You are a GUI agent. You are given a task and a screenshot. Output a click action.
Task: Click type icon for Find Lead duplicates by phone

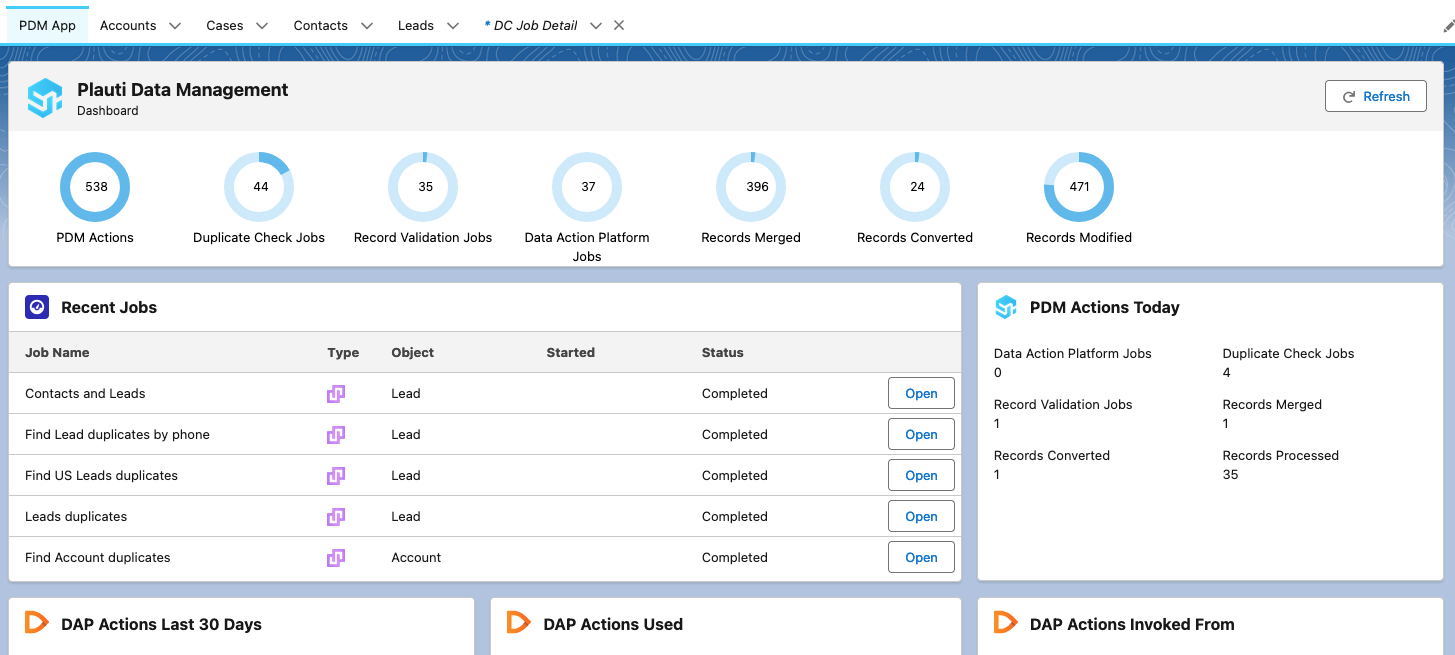(x=336, y=435)
